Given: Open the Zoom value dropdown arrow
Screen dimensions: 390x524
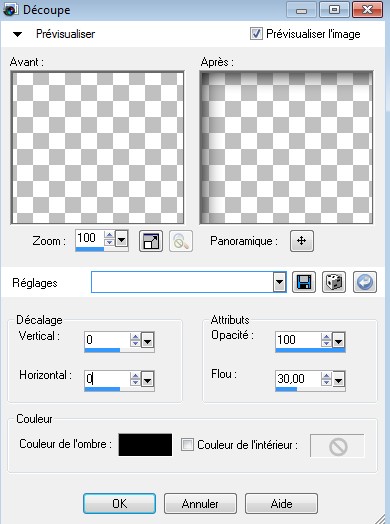Looking at the screenshot, I should coord(122,239).
